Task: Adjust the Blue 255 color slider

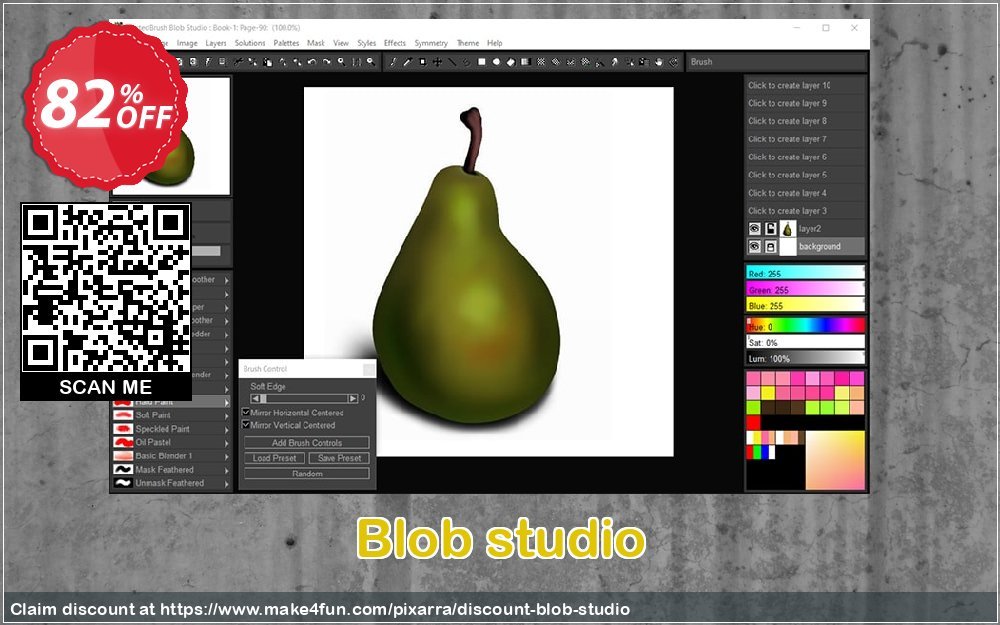Action: (x=805, y=305)
